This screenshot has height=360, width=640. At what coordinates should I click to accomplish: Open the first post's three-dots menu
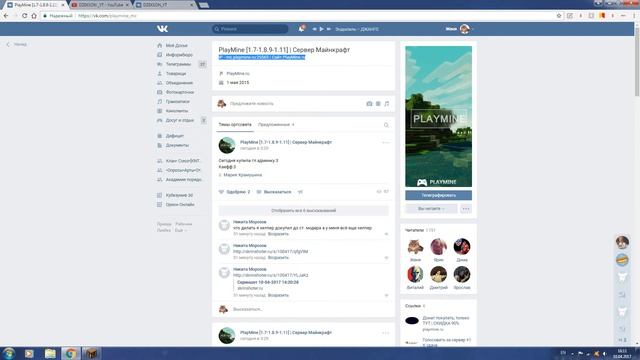click(x=385, y=142)
